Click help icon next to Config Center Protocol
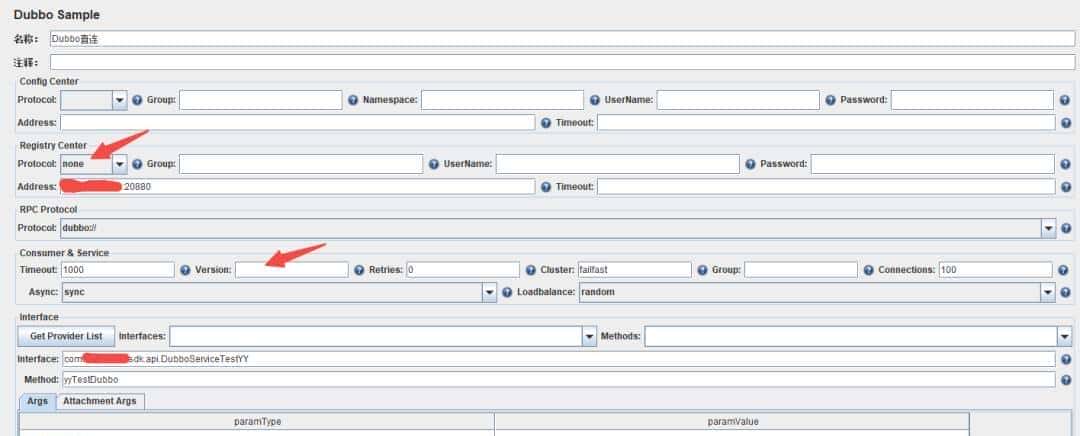The width and height of the screenshot is (1080, 436). coord(137,100)
